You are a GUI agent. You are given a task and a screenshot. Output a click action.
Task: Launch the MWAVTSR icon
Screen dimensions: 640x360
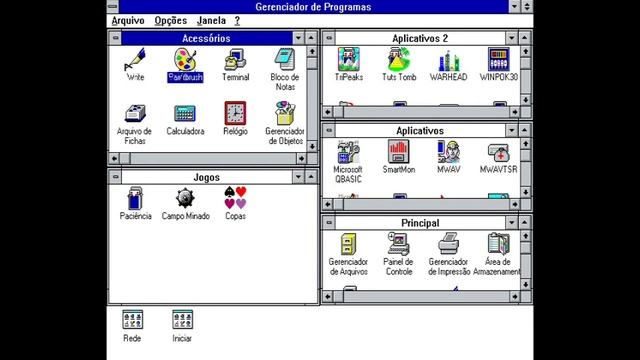click(x=498, y=153)
